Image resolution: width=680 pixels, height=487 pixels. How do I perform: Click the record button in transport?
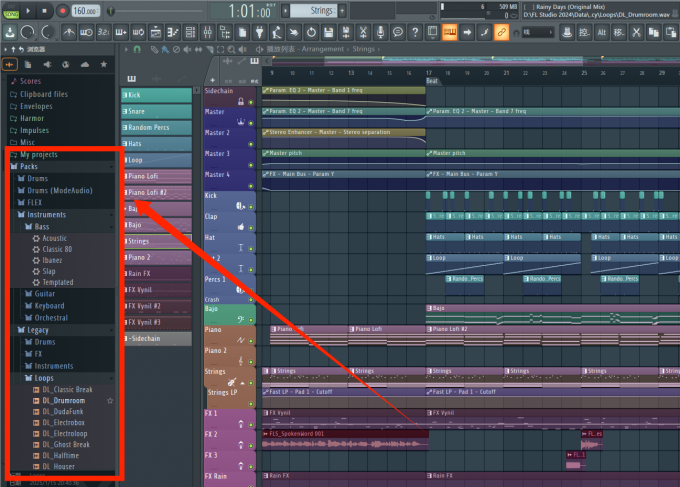coord(62,11)
